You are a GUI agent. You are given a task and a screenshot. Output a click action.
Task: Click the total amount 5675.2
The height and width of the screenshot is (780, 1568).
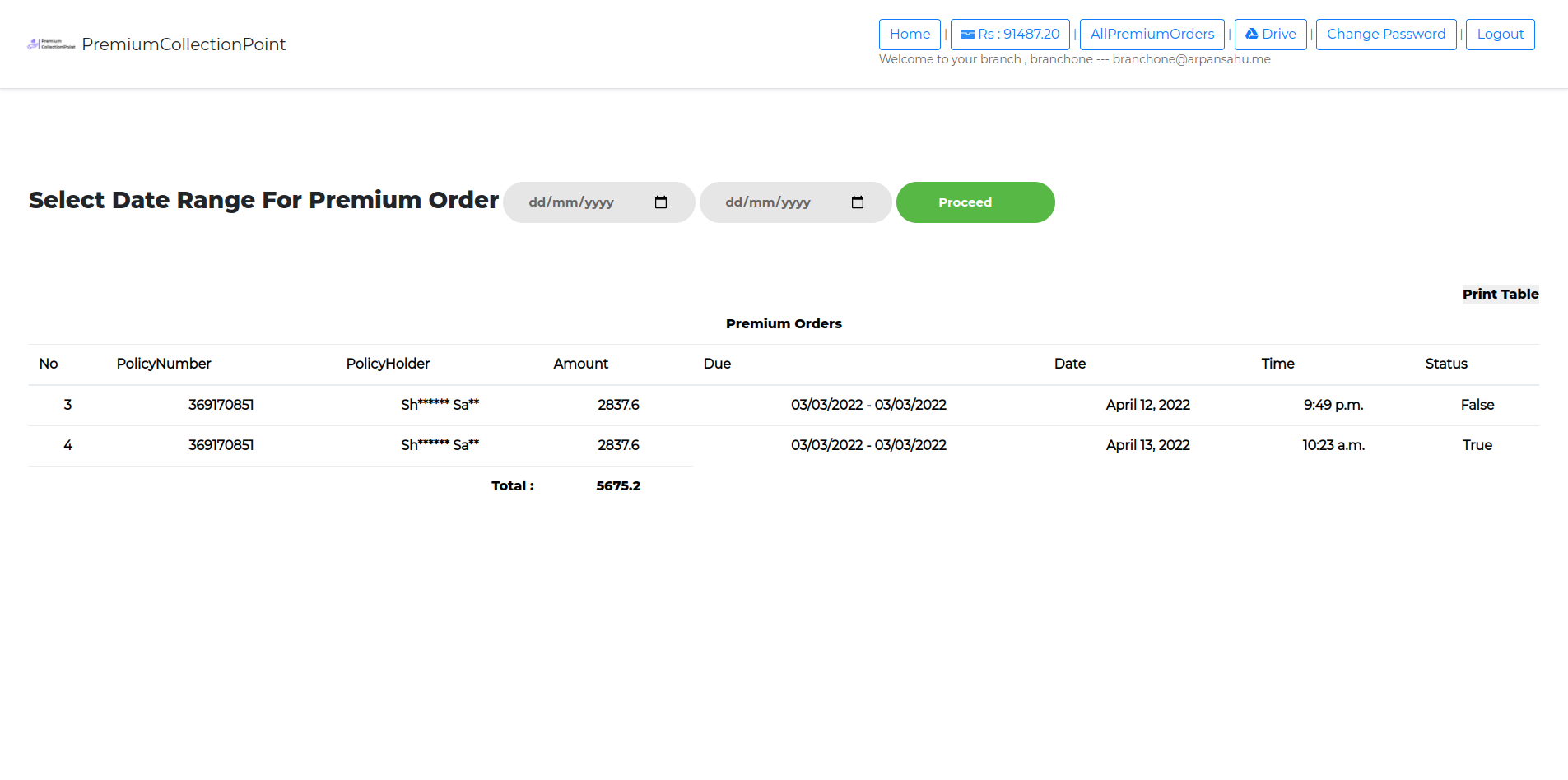pos(618,486)
